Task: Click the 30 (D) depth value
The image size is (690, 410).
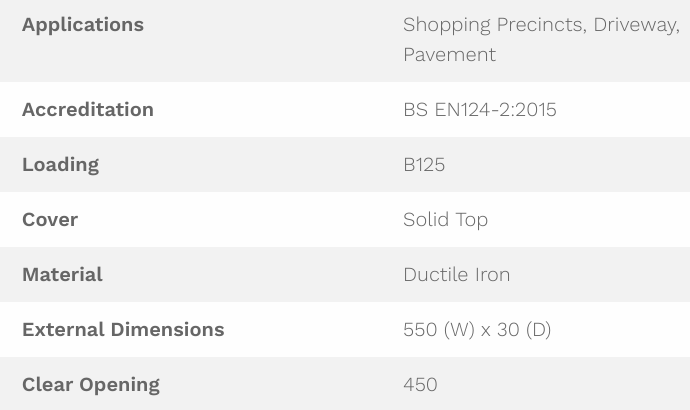Action: 524,330
